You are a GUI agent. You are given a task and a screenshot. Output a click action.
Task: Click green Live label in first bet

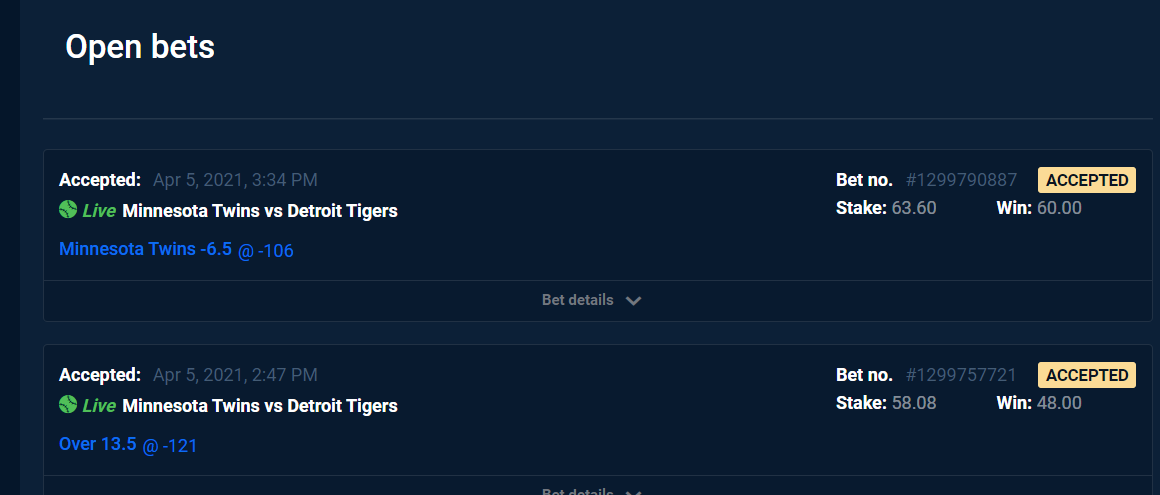point(99,211)
